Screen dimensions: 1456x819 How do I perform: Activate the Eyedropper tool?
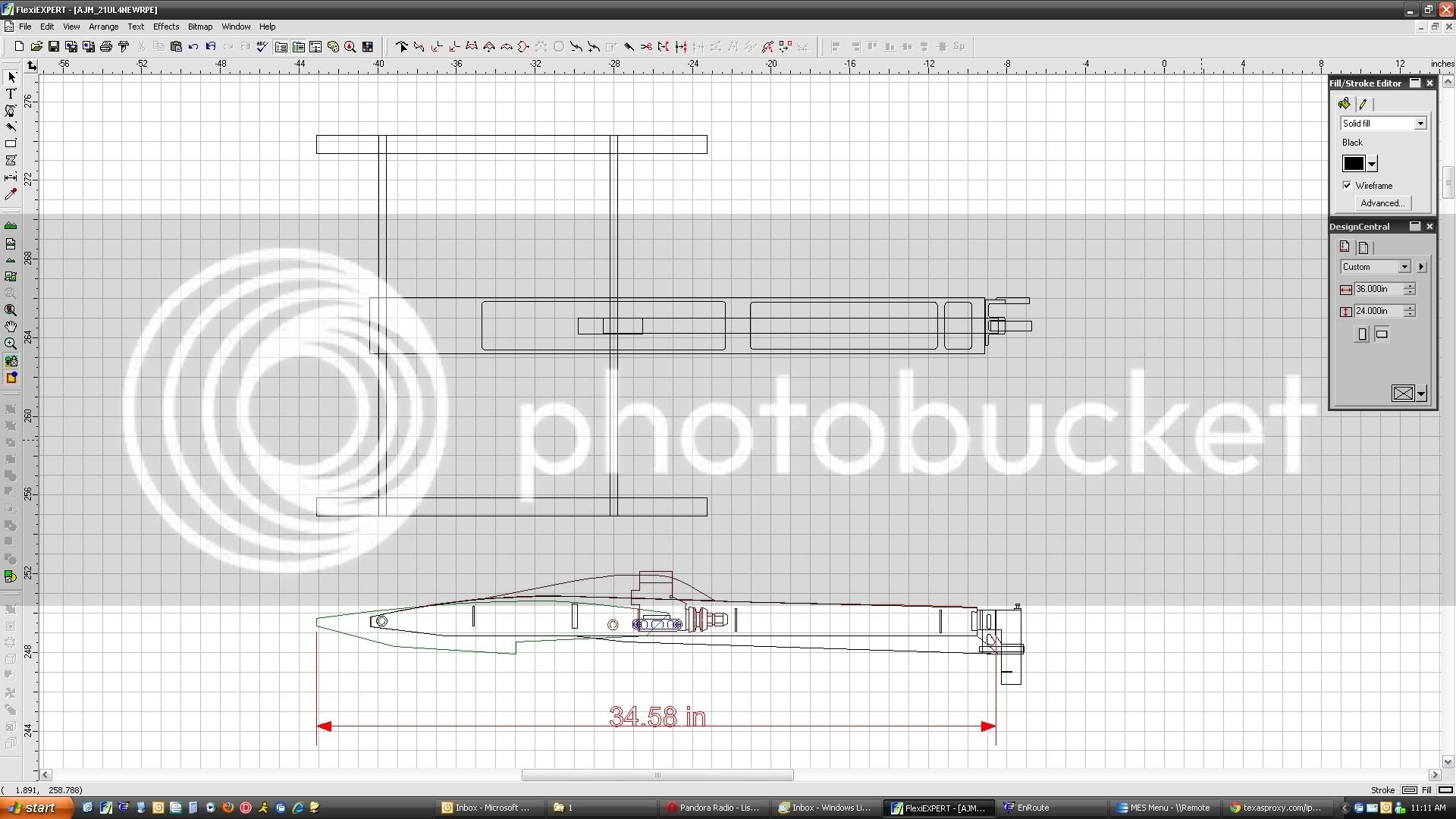pyautogui.click(x=11, y=194)
